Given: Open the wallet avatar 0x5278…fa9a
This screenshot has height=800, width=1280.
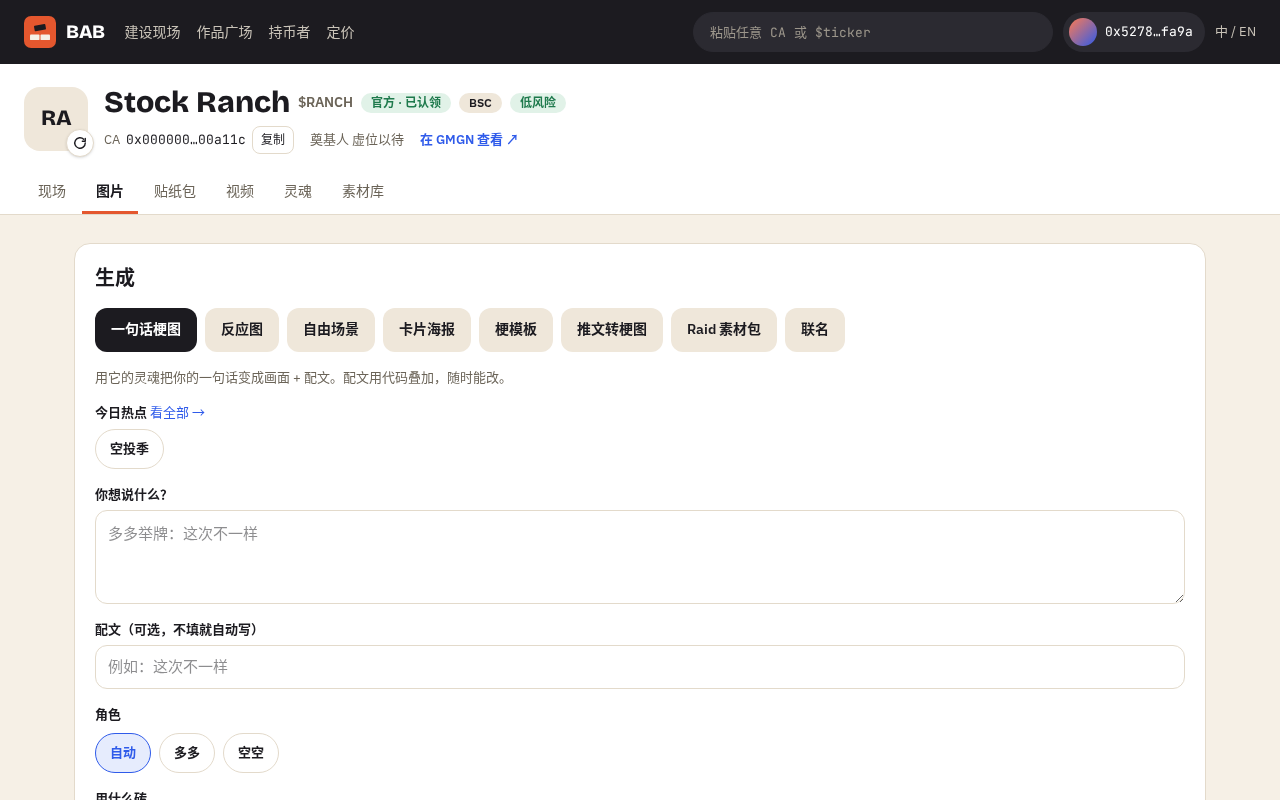Looking at the screenshot, I should tap(1134, 32).
